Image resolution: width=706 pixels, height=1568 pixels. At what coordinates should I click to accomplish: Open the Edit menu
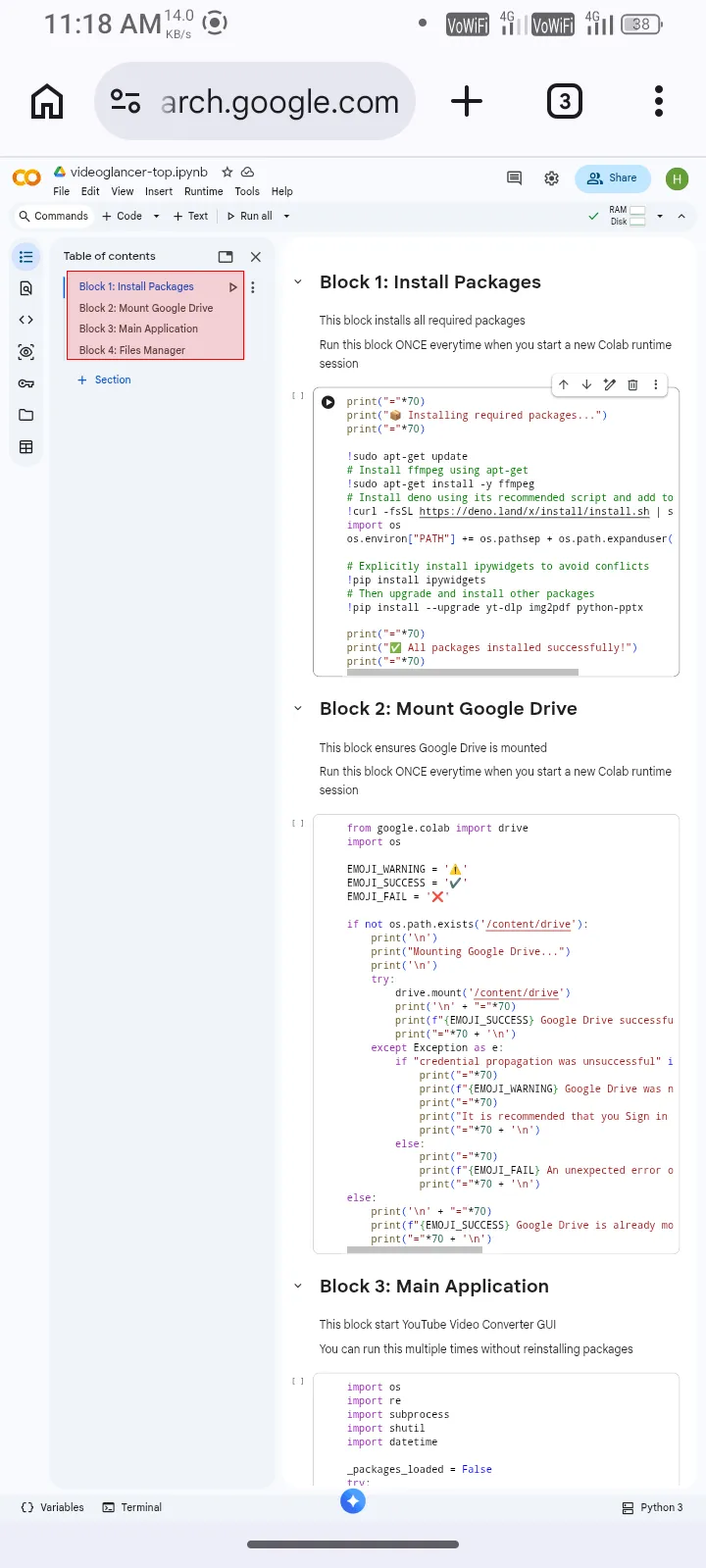[90, 191]
